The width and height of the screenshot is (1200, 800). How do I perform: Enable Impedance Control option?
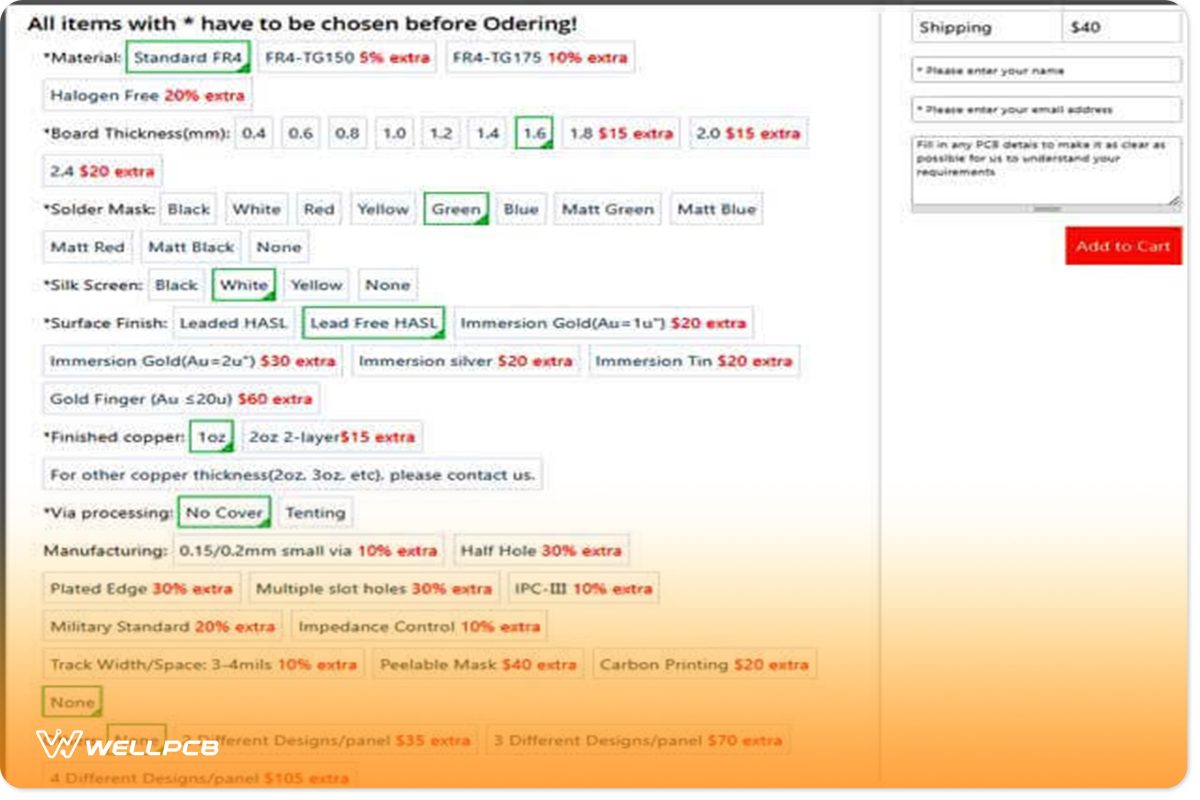point(417,626)
